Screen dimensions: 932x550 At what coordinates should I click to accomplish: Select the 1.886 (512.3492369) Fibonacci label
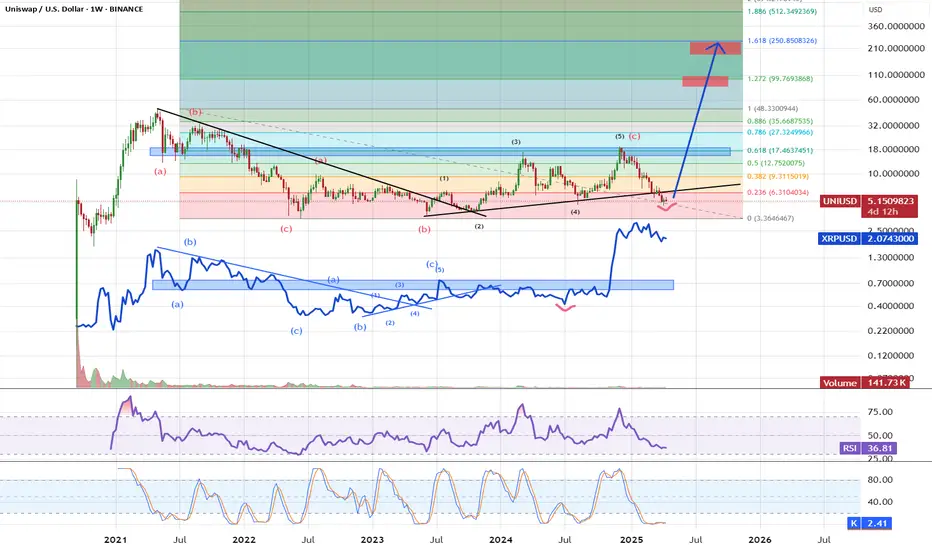[x=782, y=12]
